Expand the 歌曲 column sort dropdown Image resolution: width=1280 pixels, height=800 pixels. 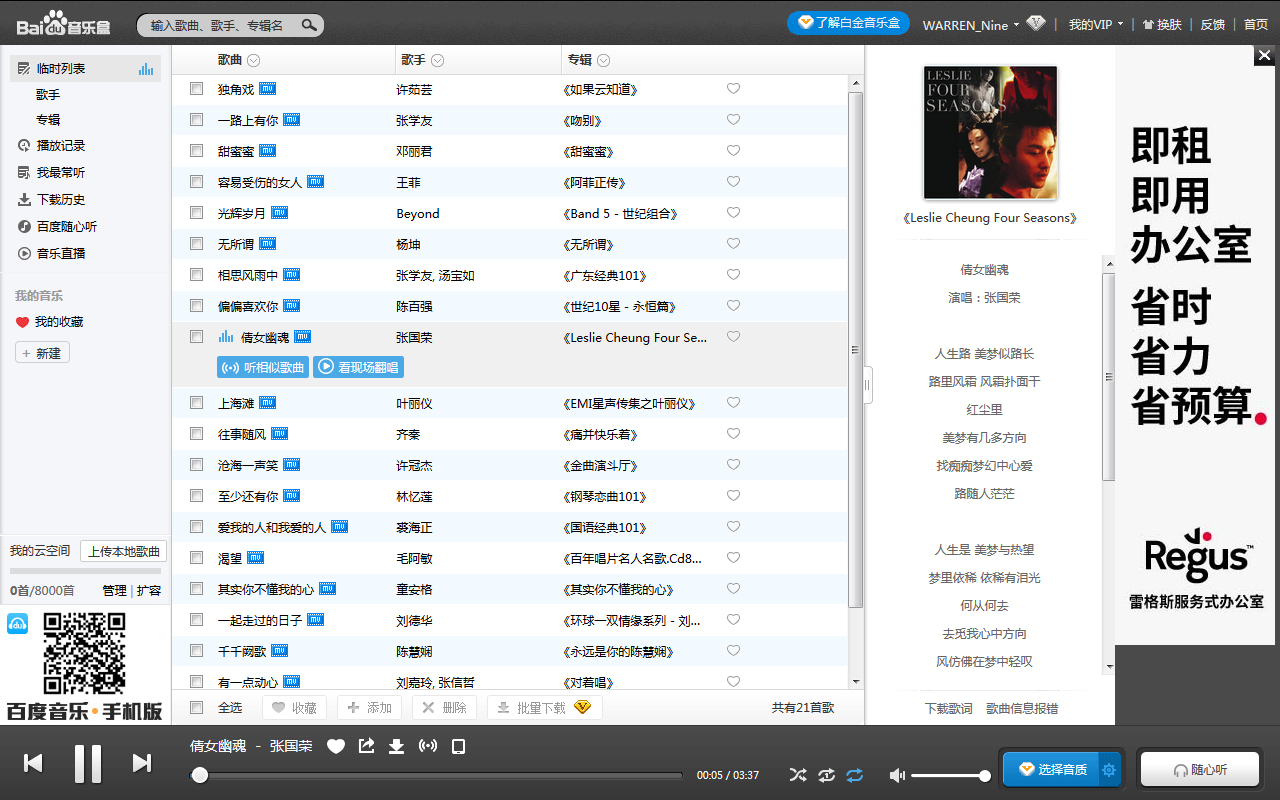pyautogui.click(x=253, y=61)
